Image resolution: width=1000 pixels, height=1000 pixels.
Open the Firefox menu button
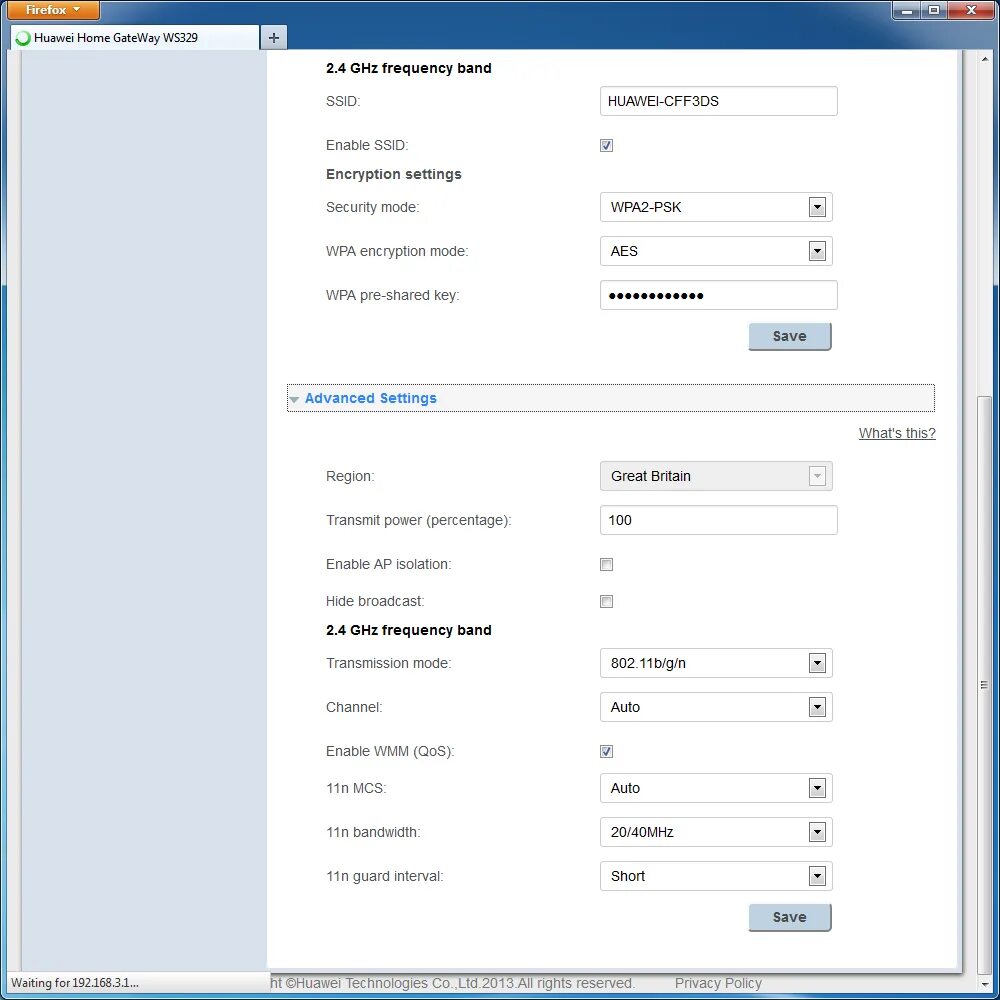tap(53, 10)
